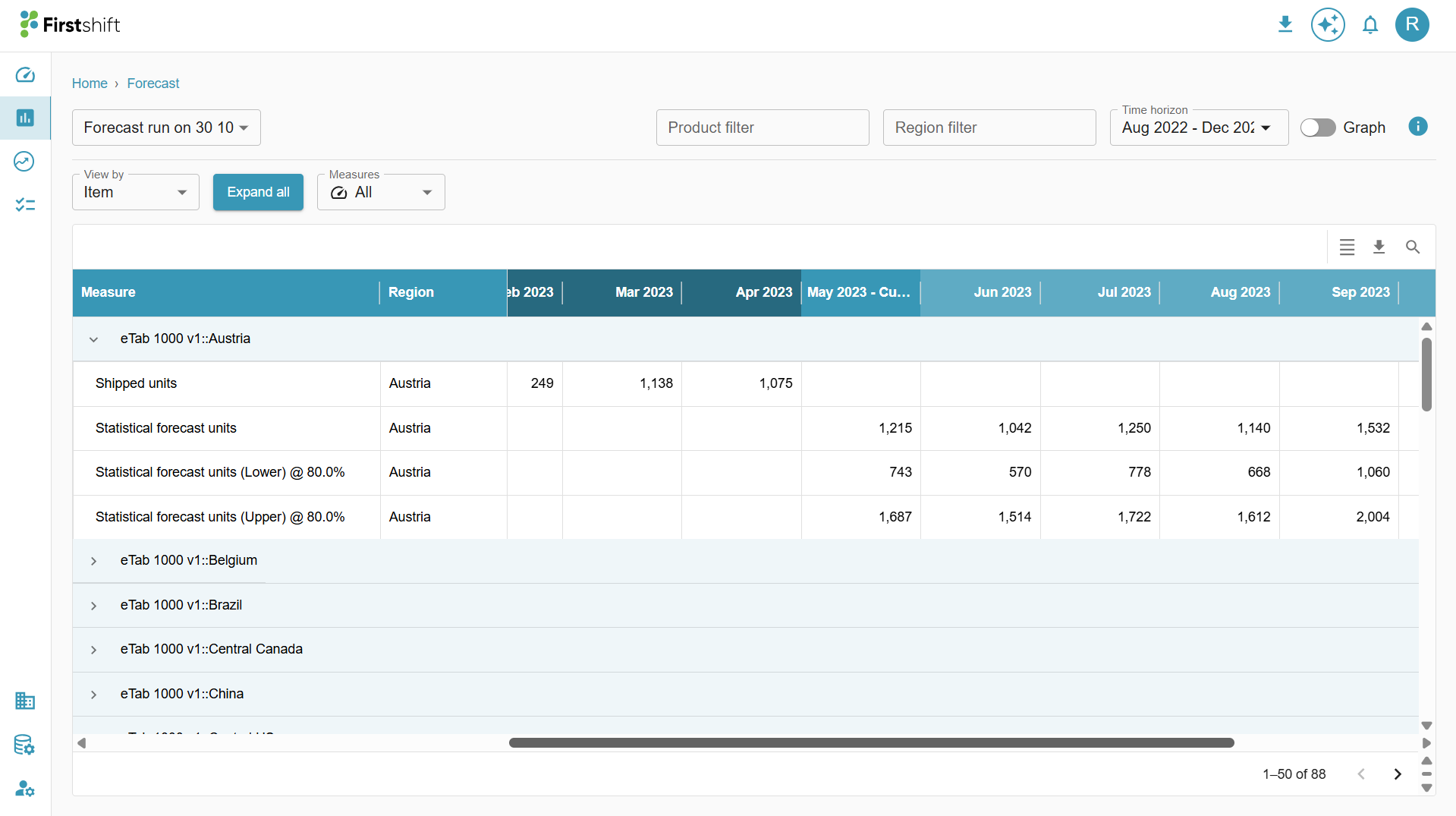The width and height of the screenshot is (1456, 816).
Task: Click upper forecast value 2,004
Action: tap(1373, 517)
